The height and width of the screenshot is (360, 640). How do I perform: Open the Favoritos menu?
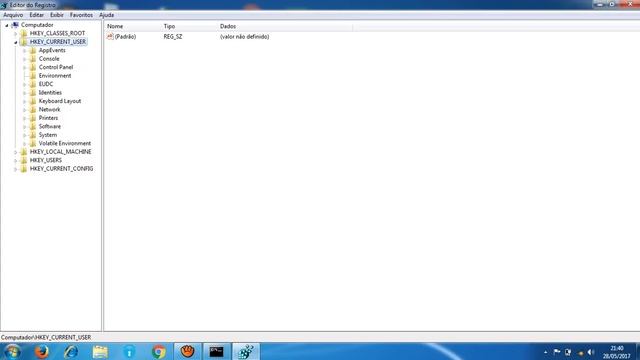tap(81, 15)
